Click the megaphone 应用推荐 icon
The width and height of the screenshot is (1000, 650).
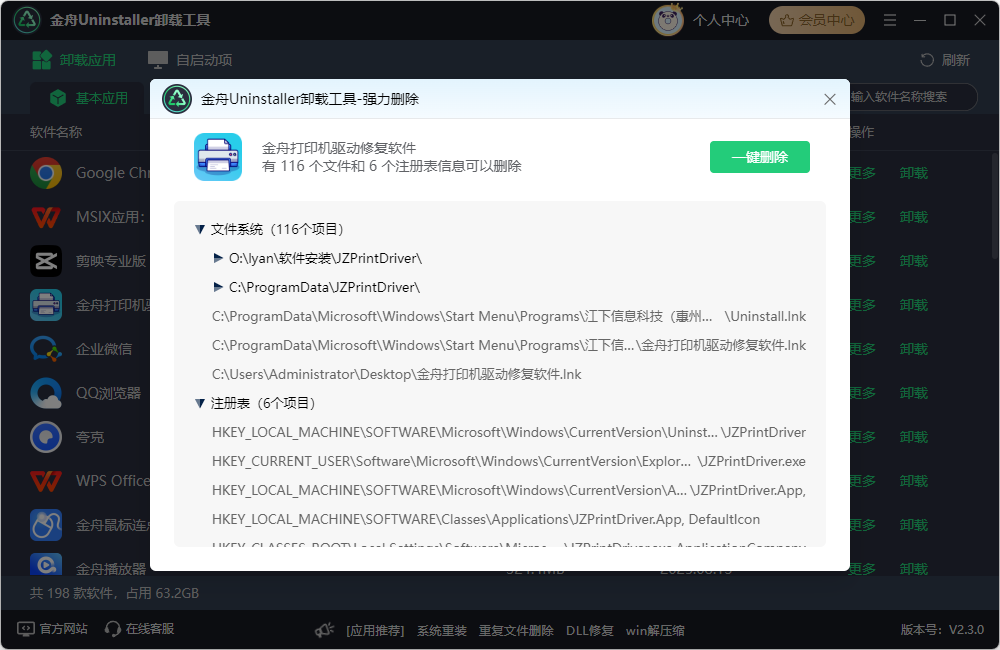point(325,630)
